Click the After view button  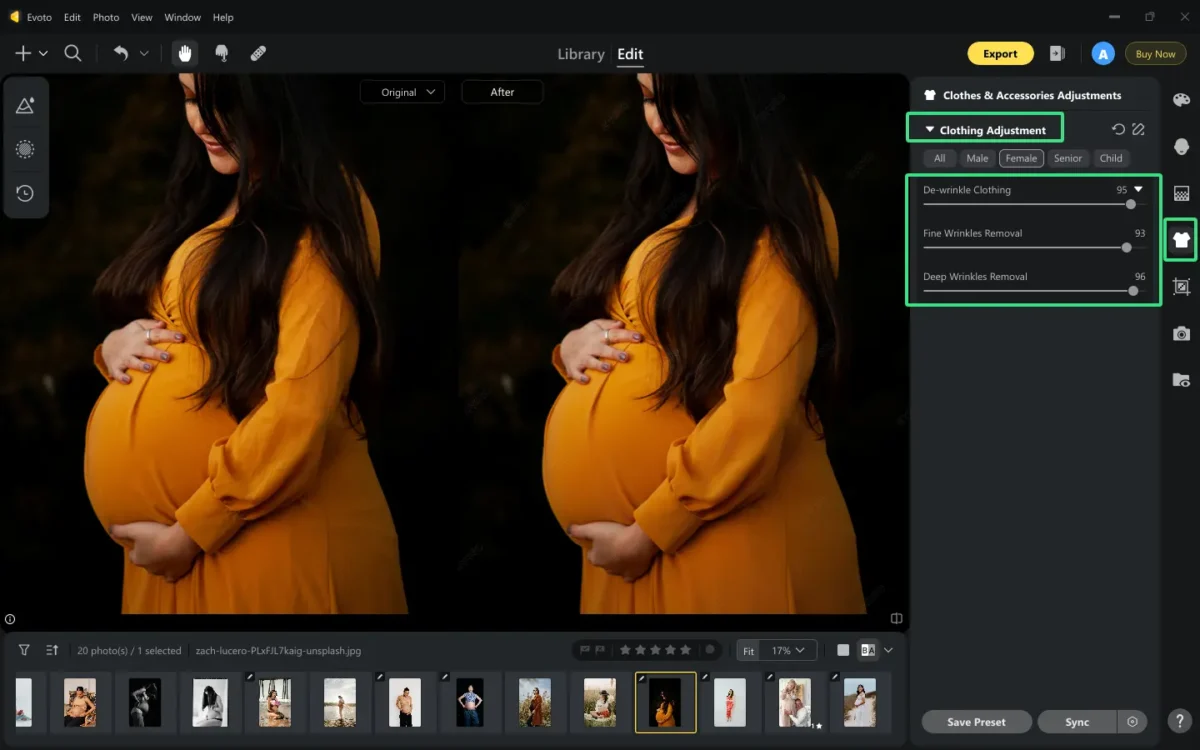[x=502, y=92]
